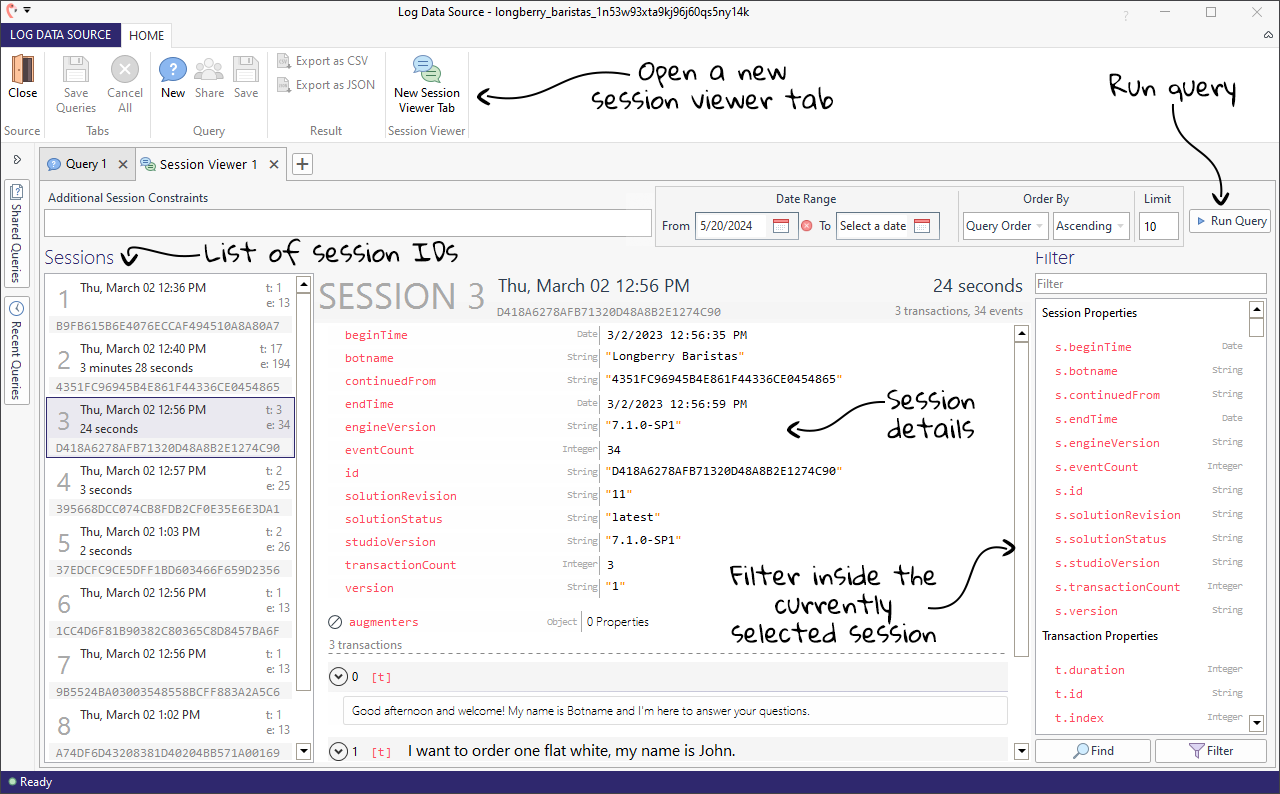Open the From date calendar picker
The height and width of the screenshot is (794, 1280).
(781, 226)
